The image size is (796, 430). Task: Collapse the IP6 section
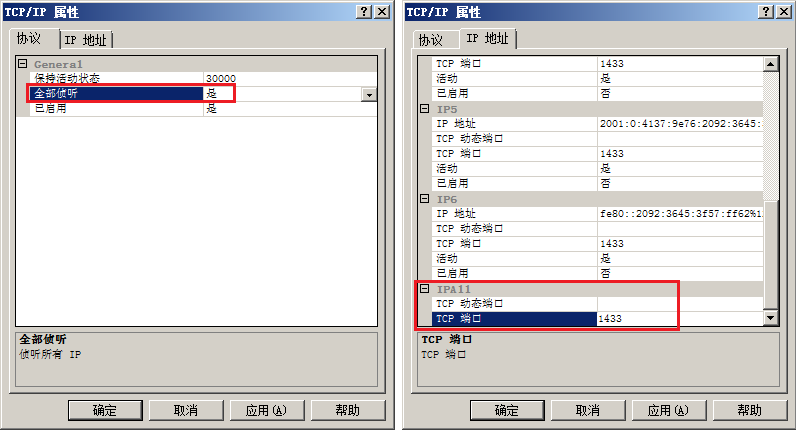tap(424, 199)
